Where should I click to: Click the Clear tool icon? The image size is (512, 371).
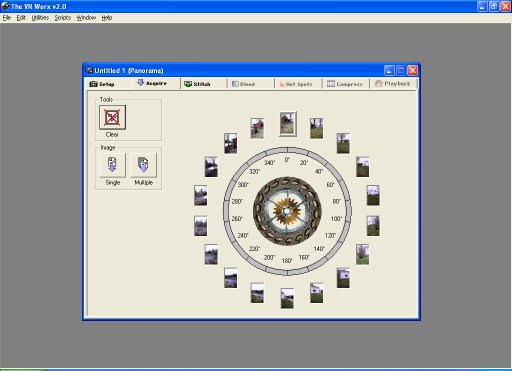(112, 117)
